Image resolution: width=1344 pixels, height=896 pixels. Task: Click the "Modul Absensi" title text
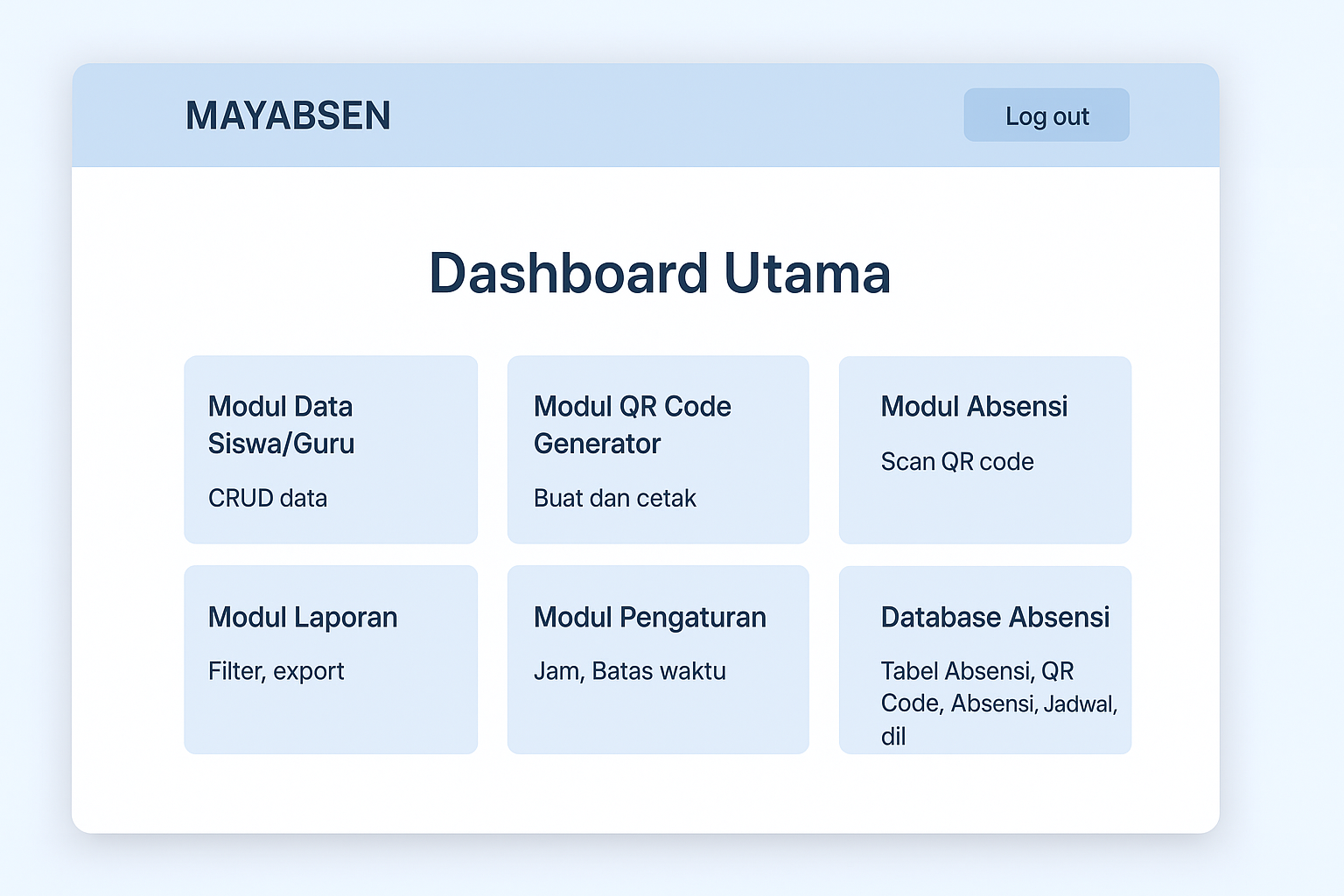coord(974,406)
